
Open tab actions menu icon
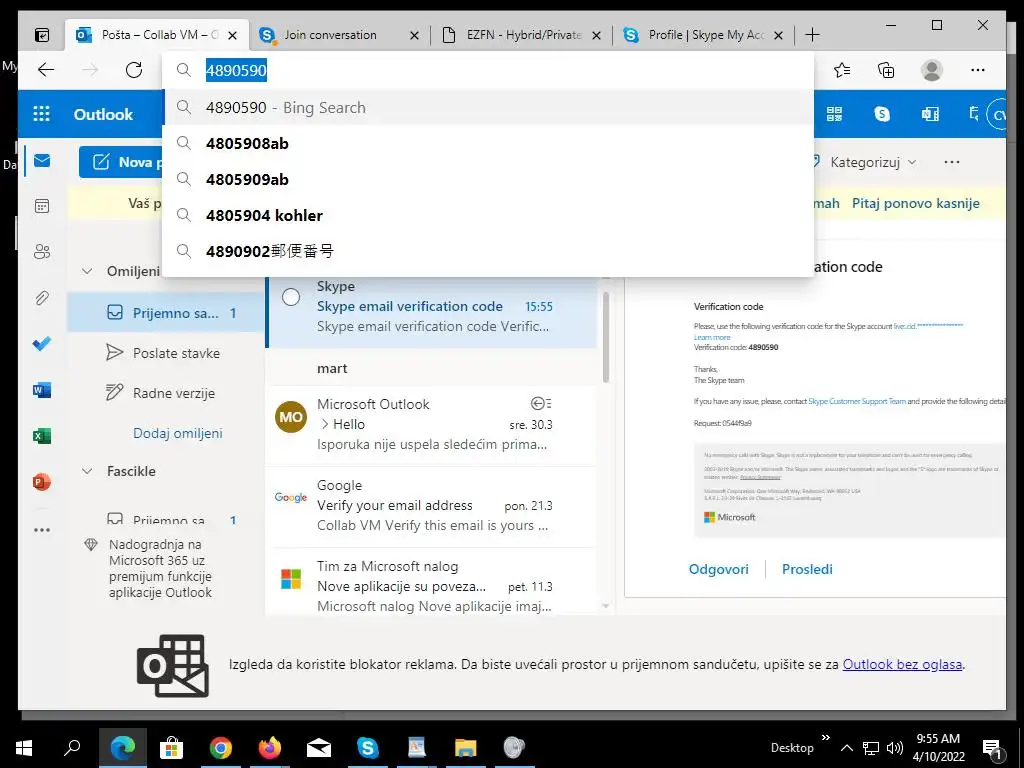42,35
